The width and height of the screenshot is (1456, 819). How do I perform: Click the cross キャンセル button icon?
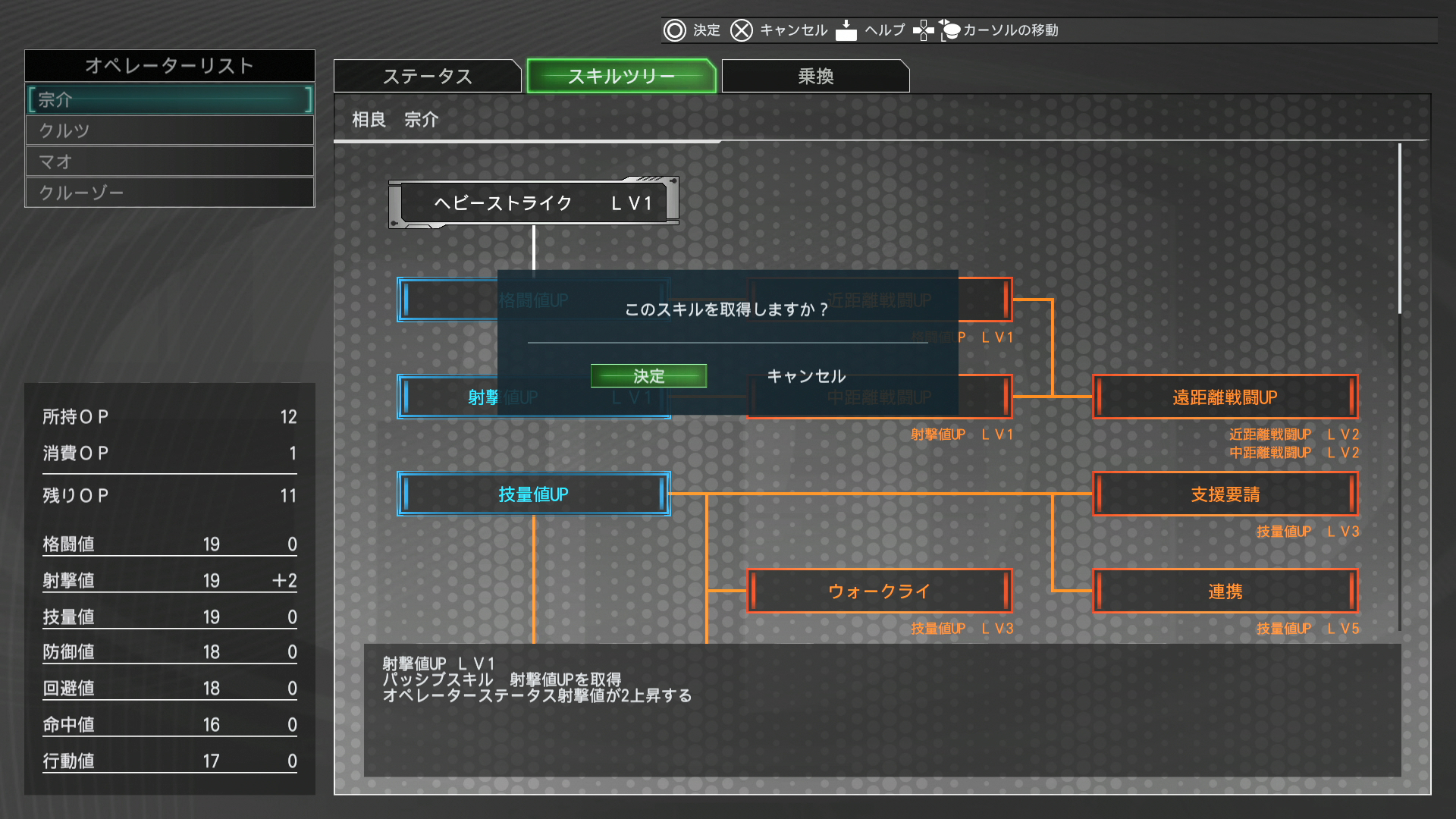click(741, 30)
